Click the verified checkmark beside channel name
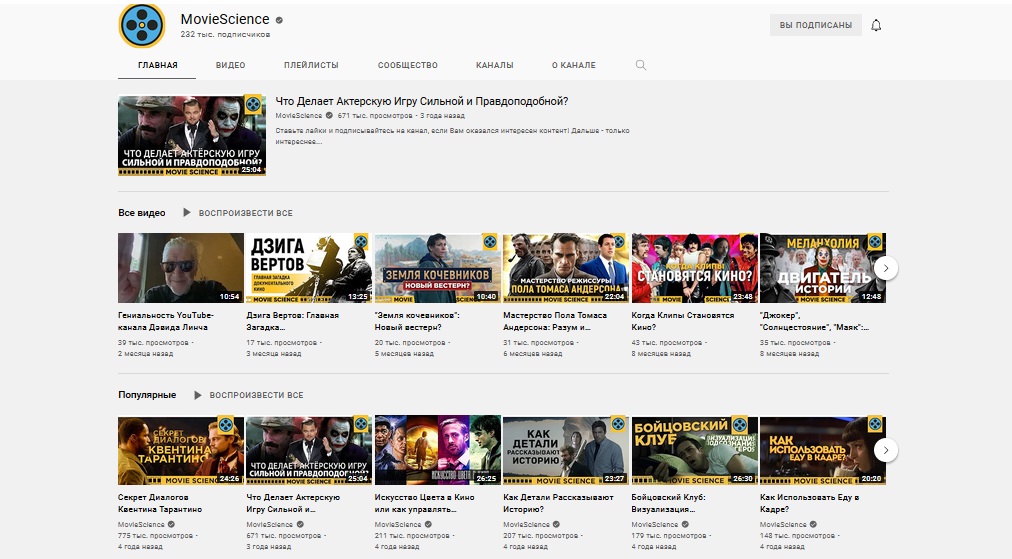Screen dimensions: 1012x559 pos(280,20)
